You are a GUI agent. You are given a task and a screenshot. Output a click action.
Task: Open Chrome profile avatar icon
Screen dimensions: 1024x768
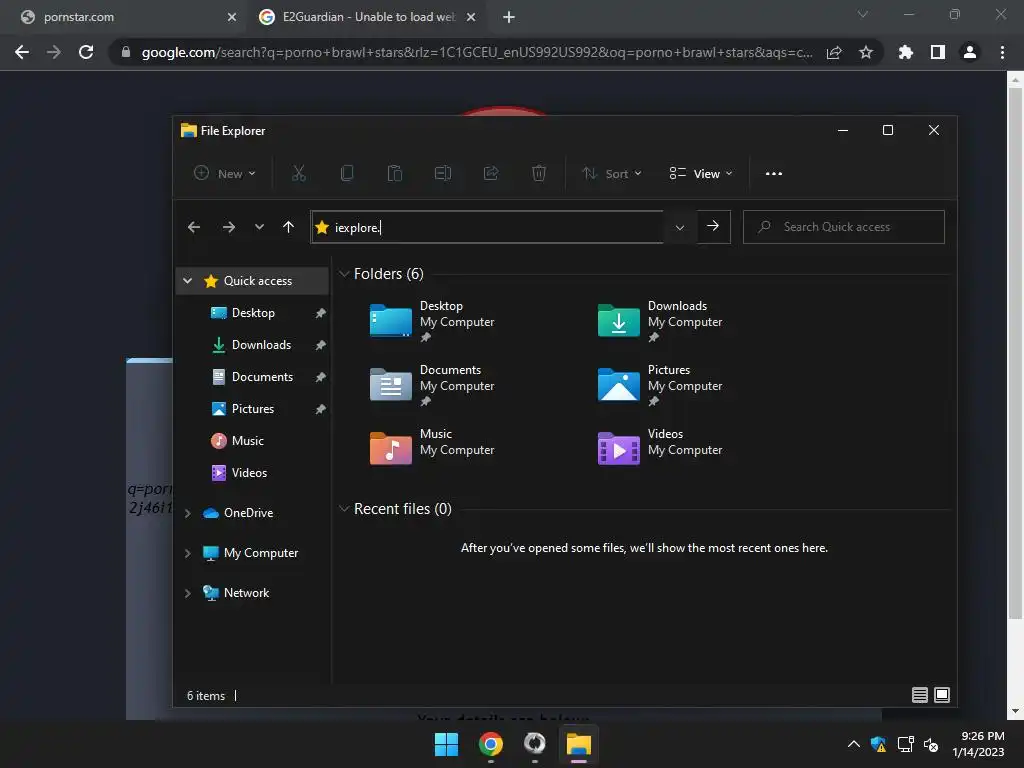970,52
